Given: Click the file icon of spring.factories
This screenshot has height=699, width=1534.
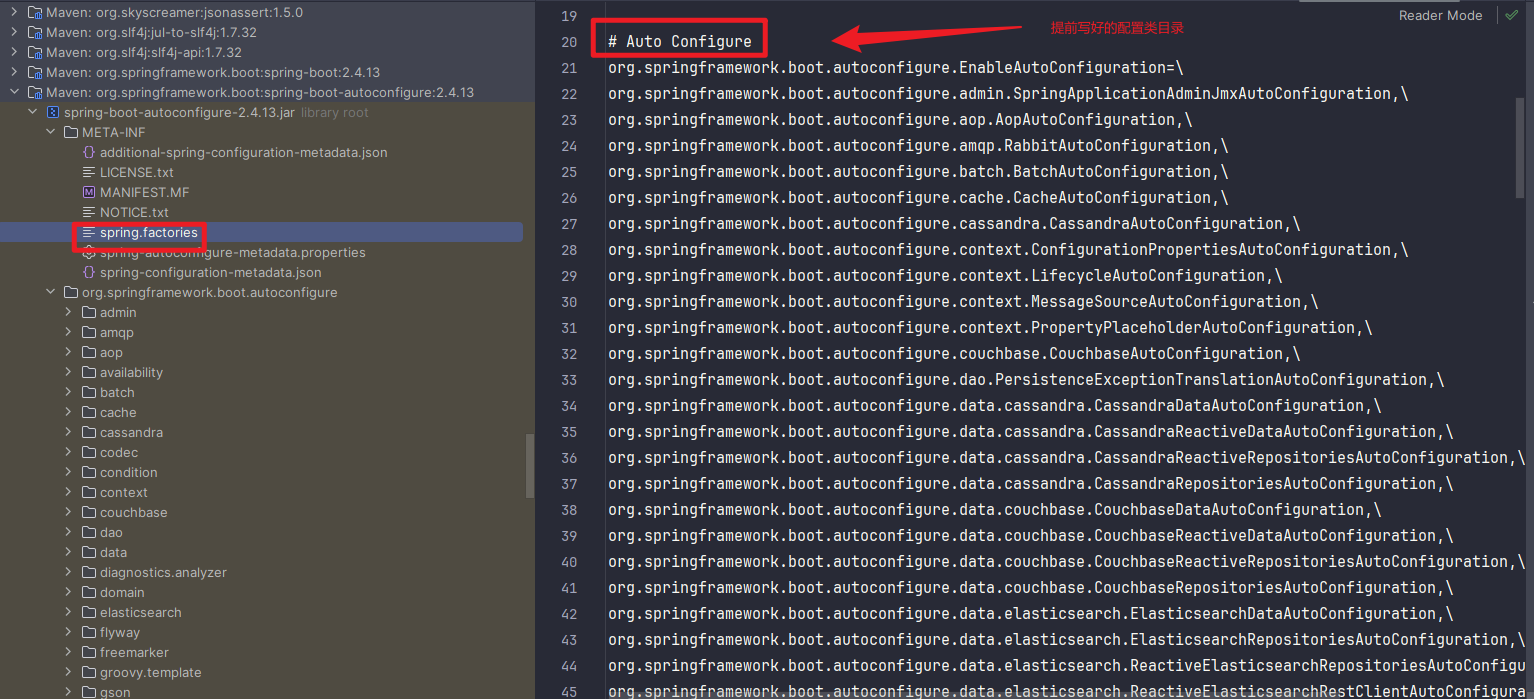Looking at the screenshot, I should pyautogui.click(x=89, y=233).
